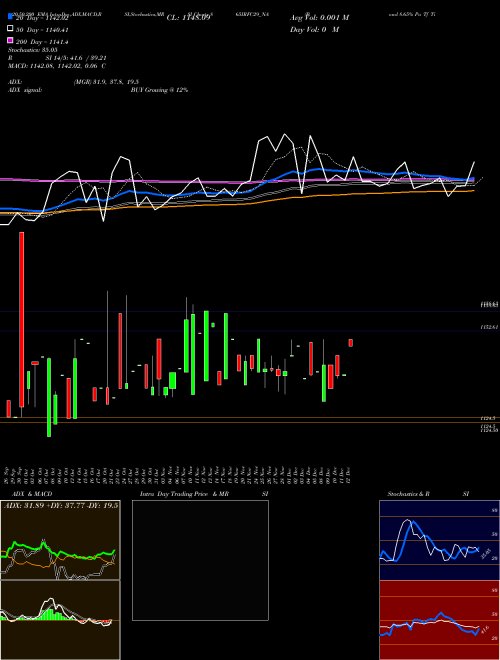Image resolution: width=500 pixels, height=660 pixels.
Task: Click the '(MGR) 31.9, 37.8, 19.5' ADX values
Action: pyautogui.click(x=106, y=82)
